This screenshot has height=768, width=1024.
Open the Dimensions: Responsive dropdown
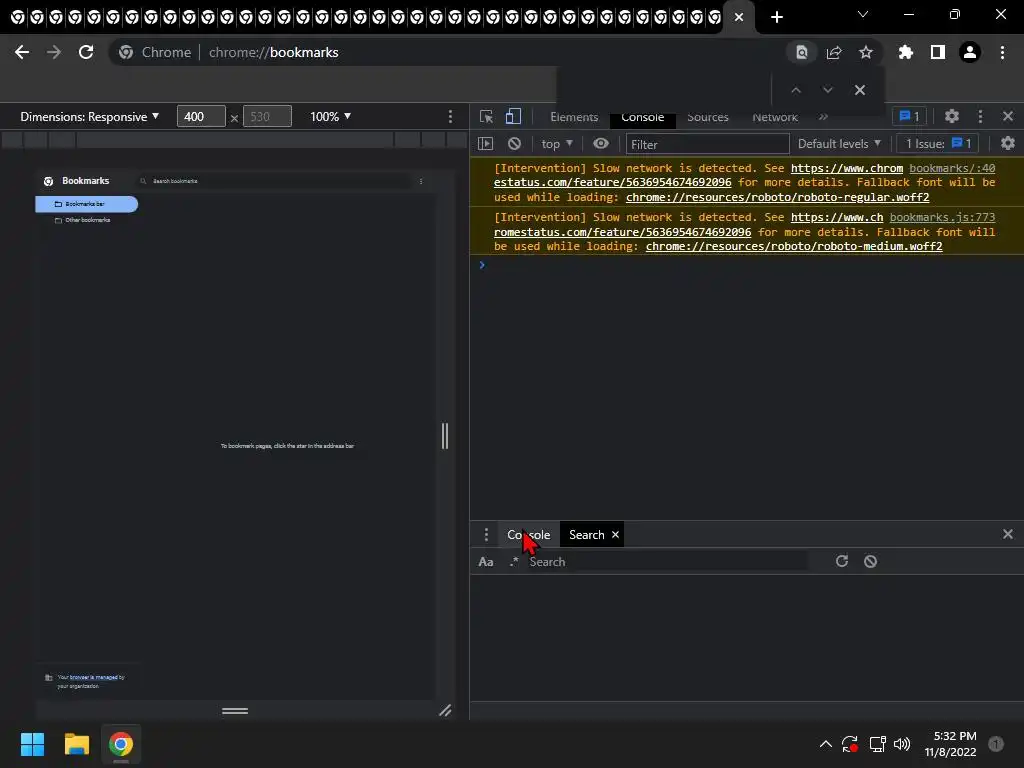(x=89, y=117)
